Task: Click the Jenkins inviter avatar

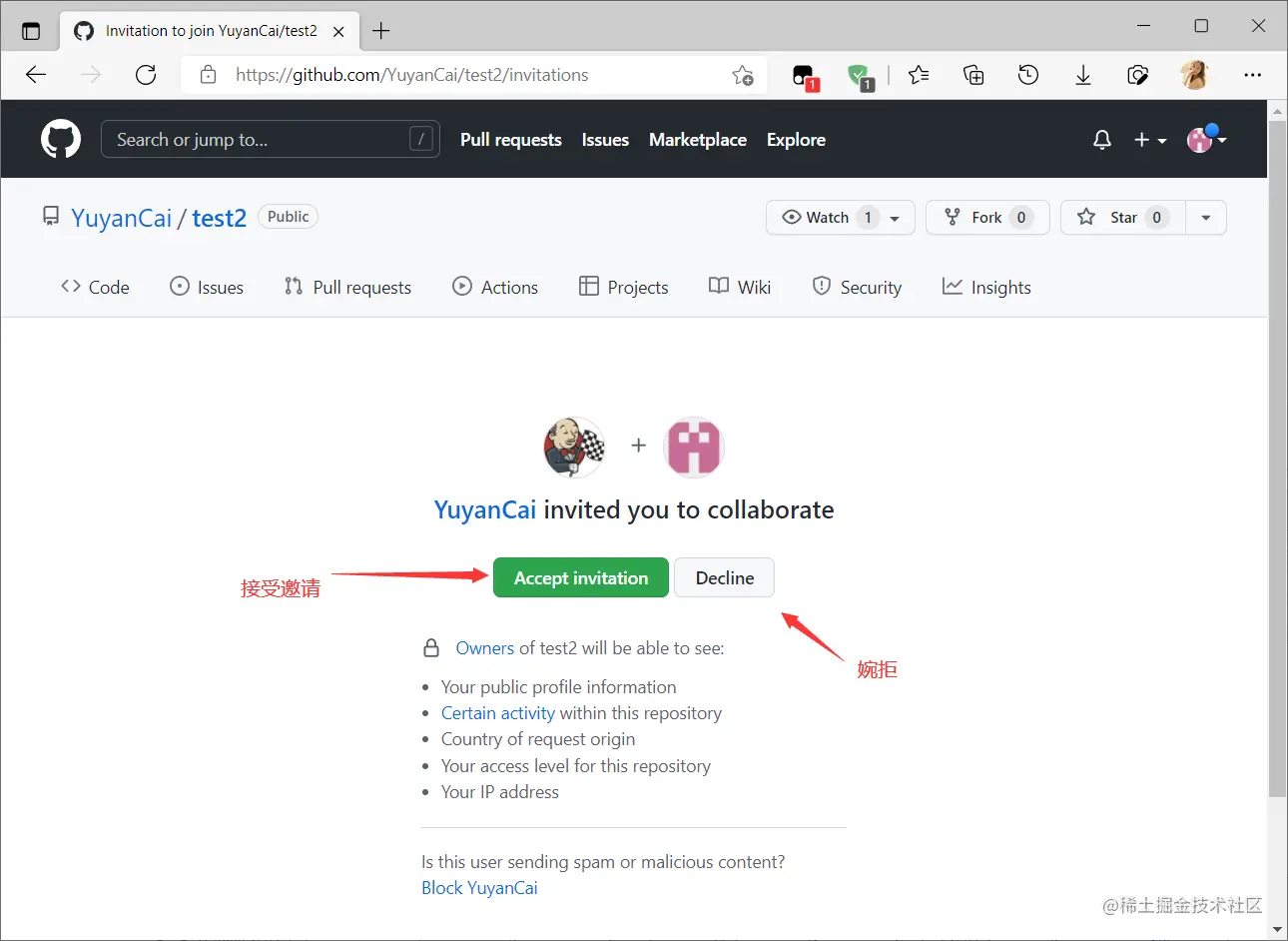Action: coord(574,447)
